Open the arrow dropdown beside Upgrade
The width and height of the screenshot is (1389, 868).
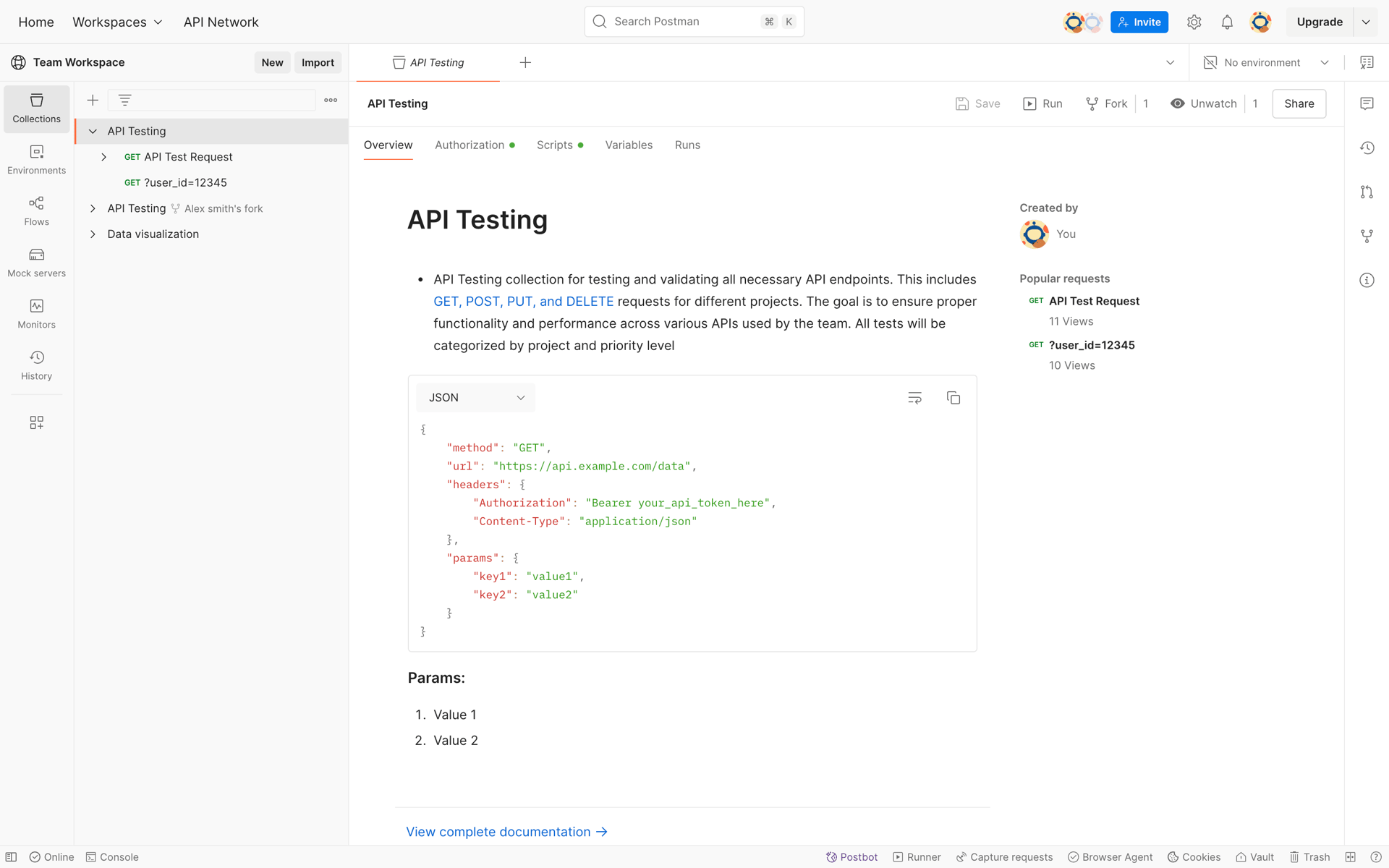pos(1366,22)
